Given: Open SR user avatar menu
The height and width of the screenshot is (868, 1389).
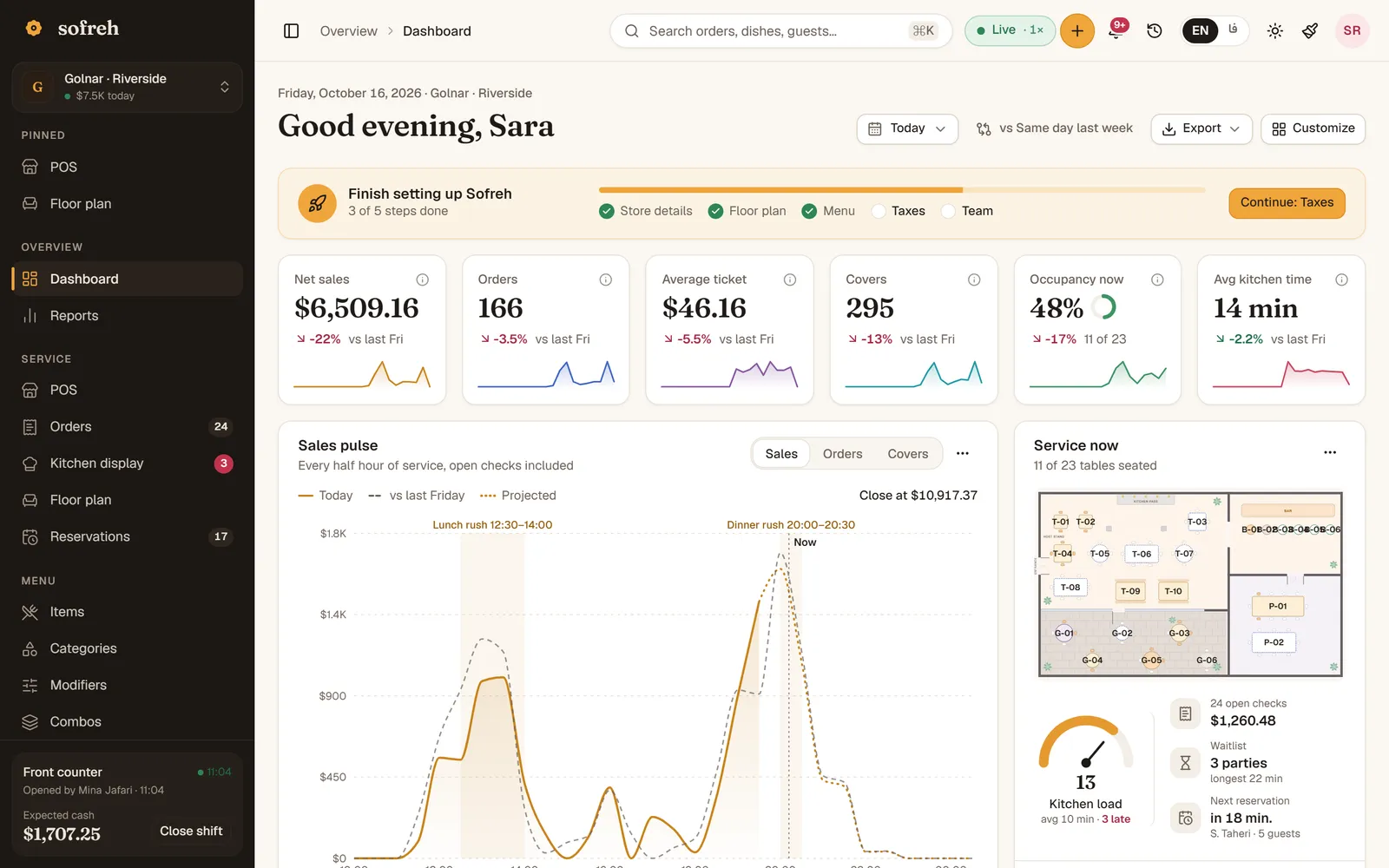Looking at the screenshot, I should tap(1352, 31).
